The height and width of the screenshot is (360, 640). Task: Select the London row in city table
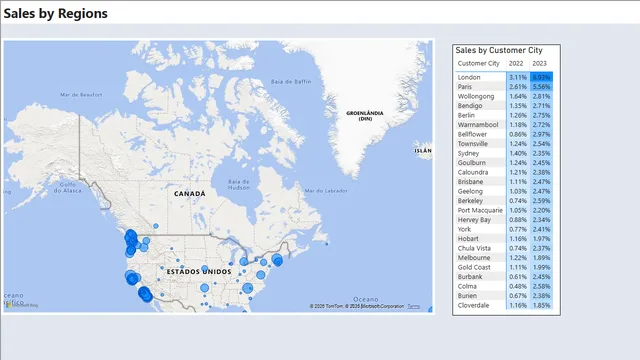tap(504, 77)
